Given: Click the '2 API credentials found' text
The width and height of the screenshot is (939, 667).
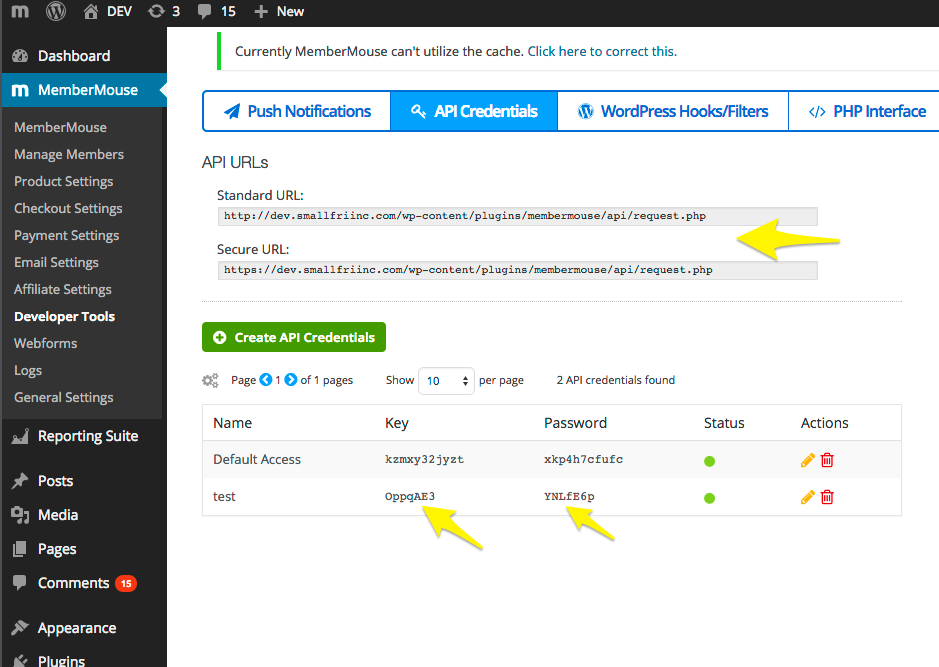Looking at the screenshot, I should click(616, 380).
